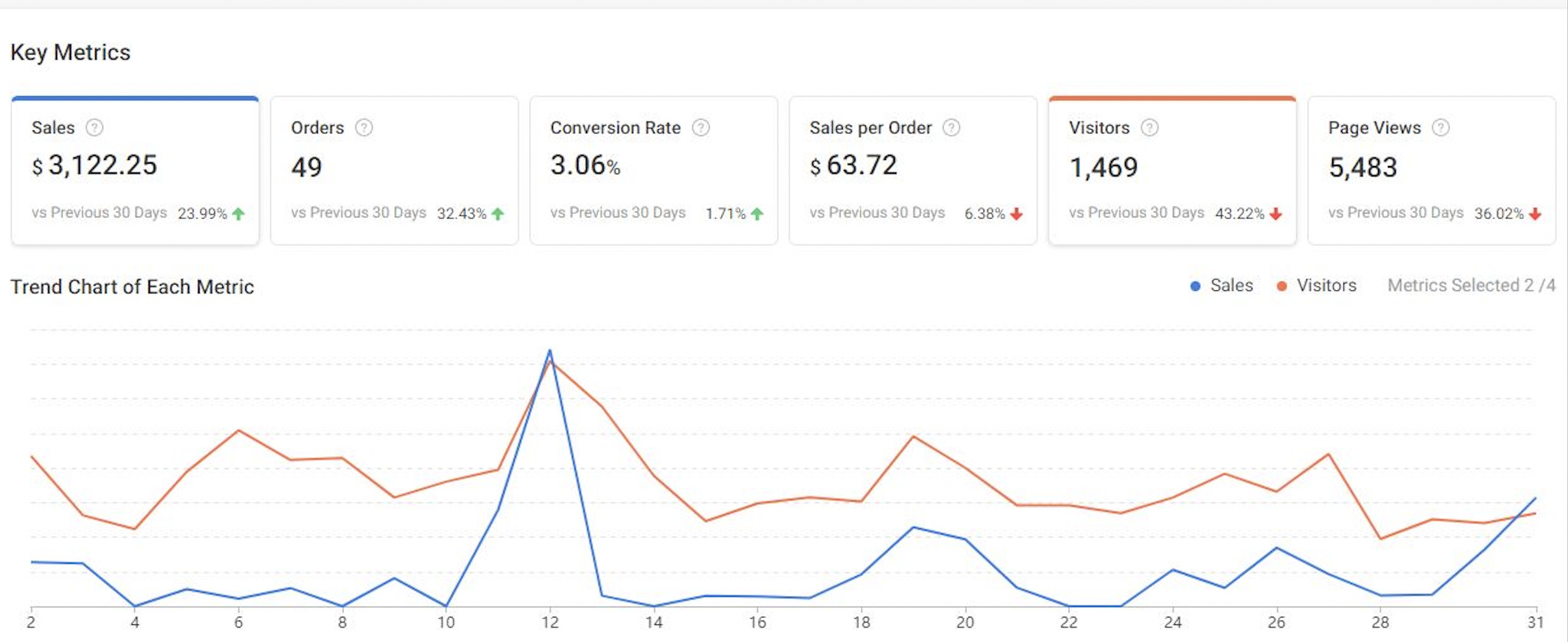Click the red down arrow on Visitors card

point(1276,214)
